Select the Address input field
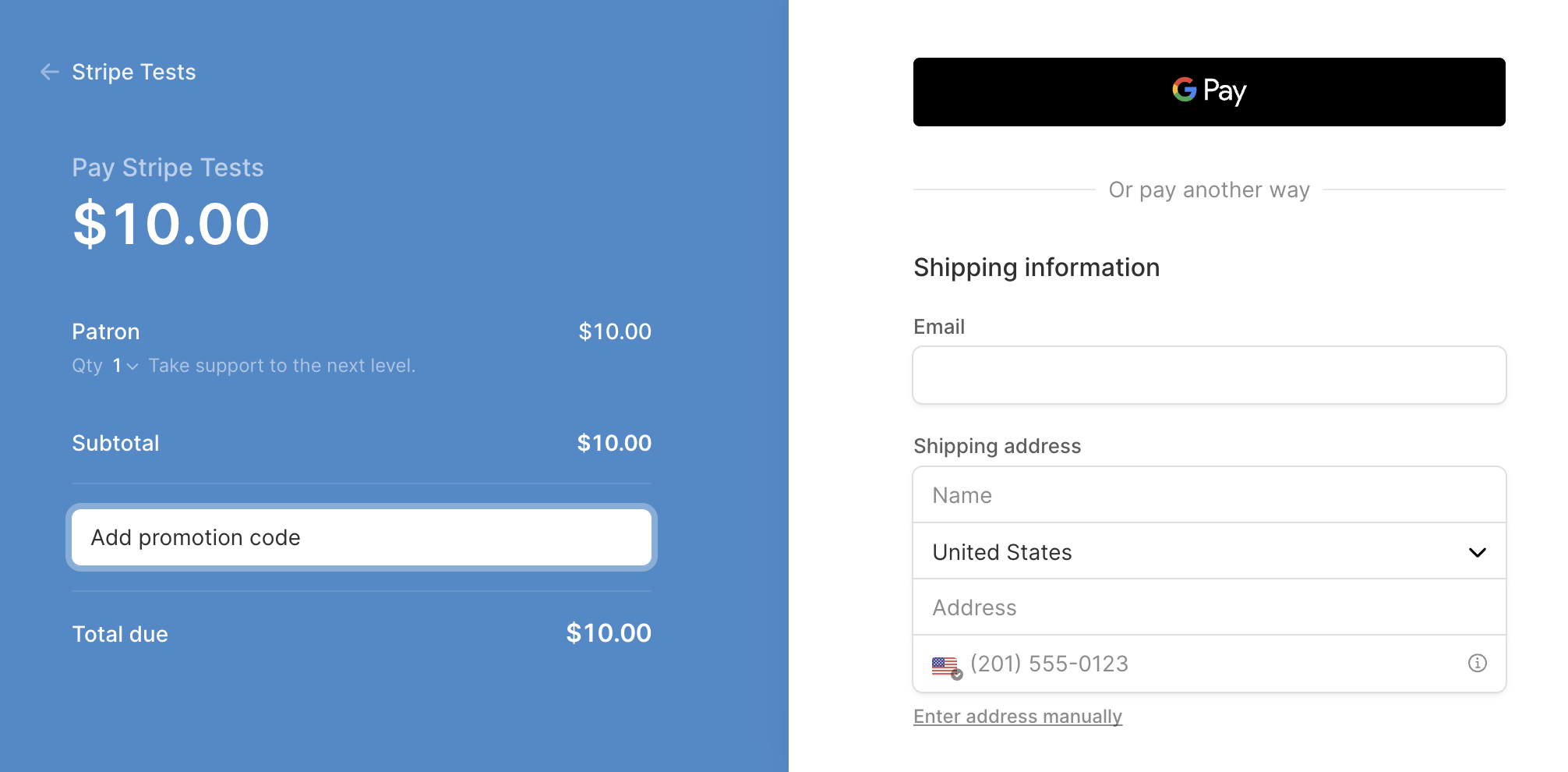The width and height of the screenshot is (1568, 772). tap(1209, 607)
